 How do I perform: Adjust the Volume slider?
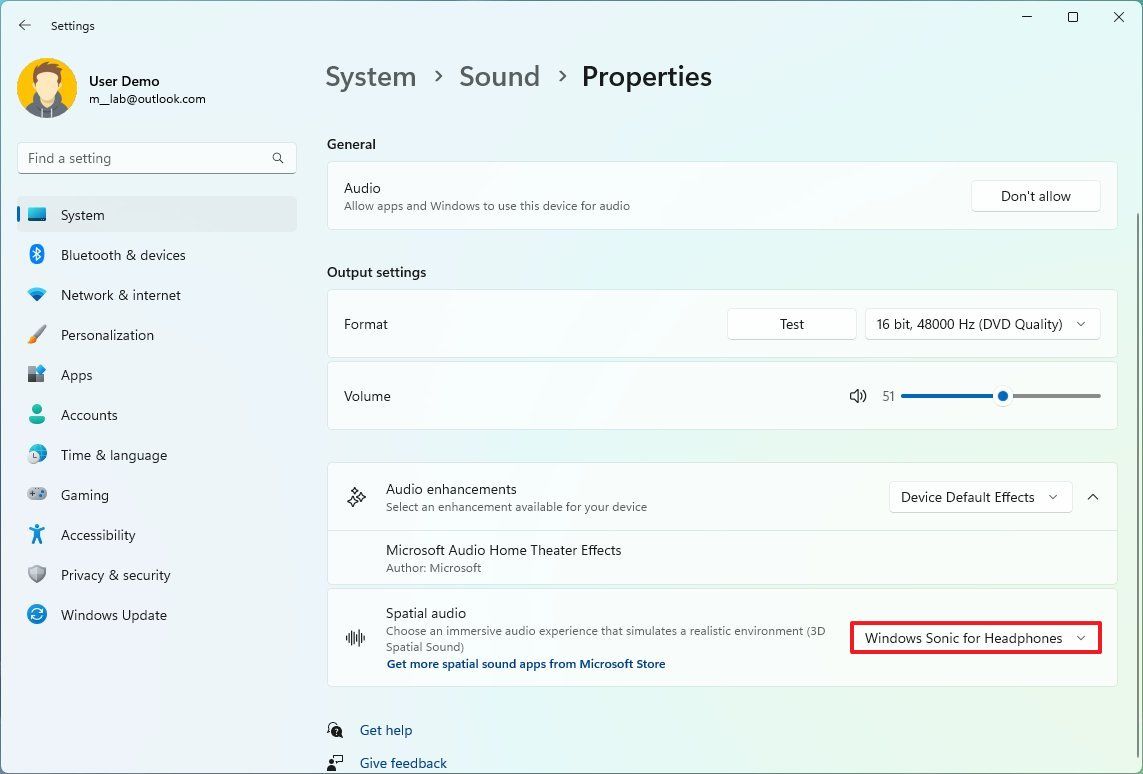pyautogui.click(x=1002, y=396)
